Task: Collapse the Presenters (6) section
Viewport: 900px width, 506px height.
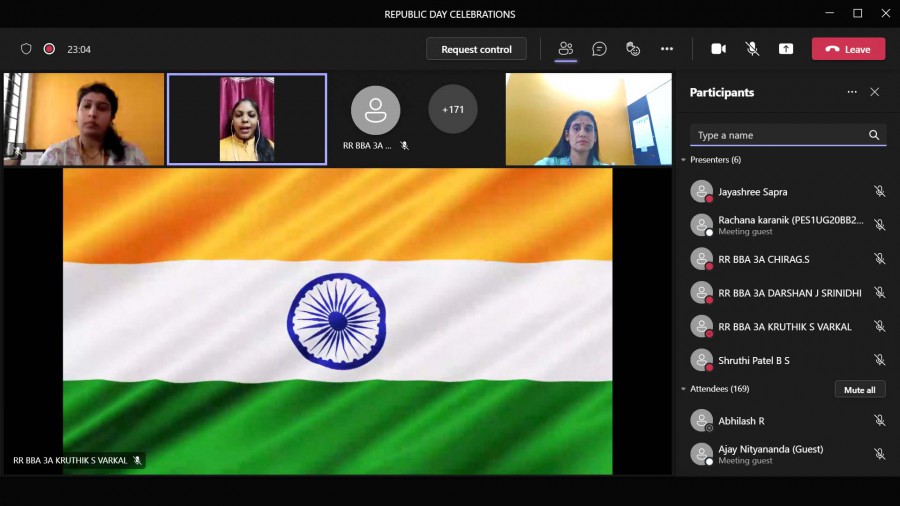Action: coord(684,160)
